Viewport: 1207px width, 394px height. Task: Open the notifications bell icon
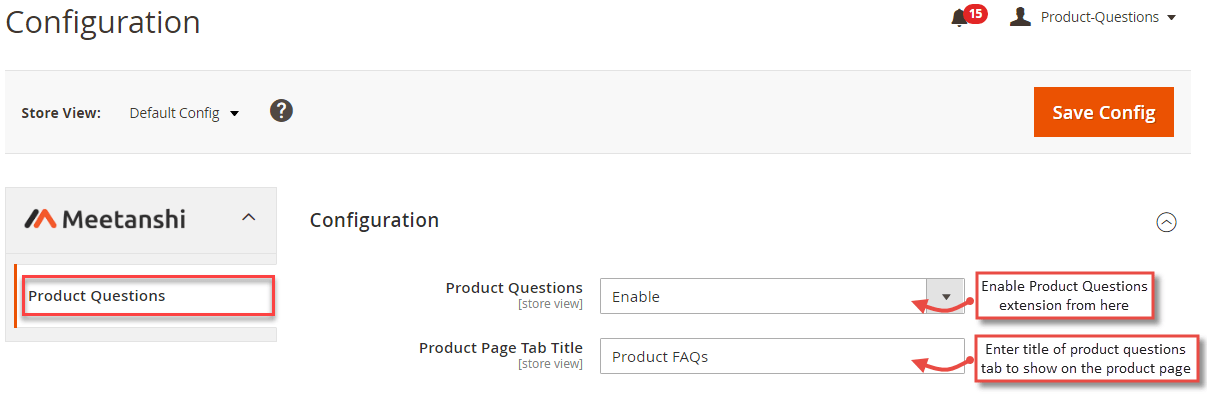point(959,18)
